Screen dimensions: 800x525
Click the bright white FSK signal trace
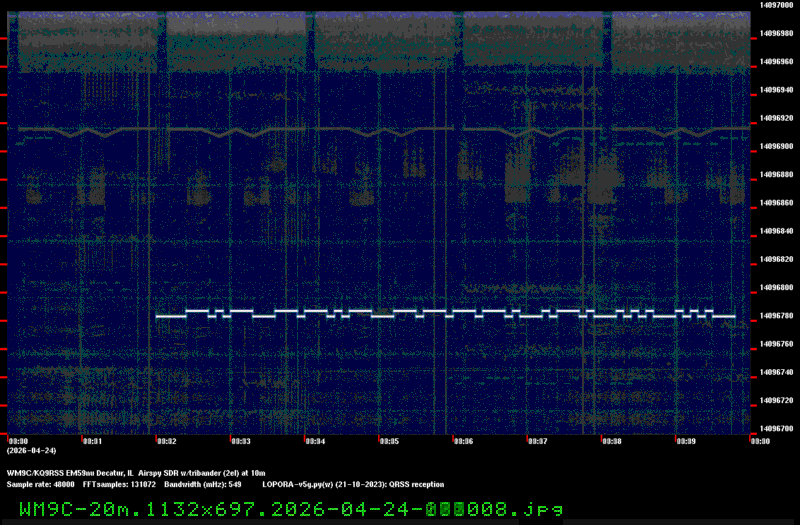point(445,313)
